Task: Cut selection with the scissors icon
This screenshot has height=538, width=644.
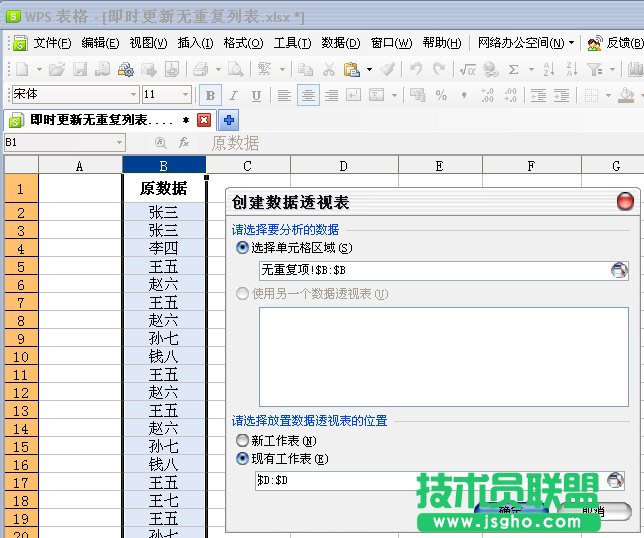Action: (329, 69)
